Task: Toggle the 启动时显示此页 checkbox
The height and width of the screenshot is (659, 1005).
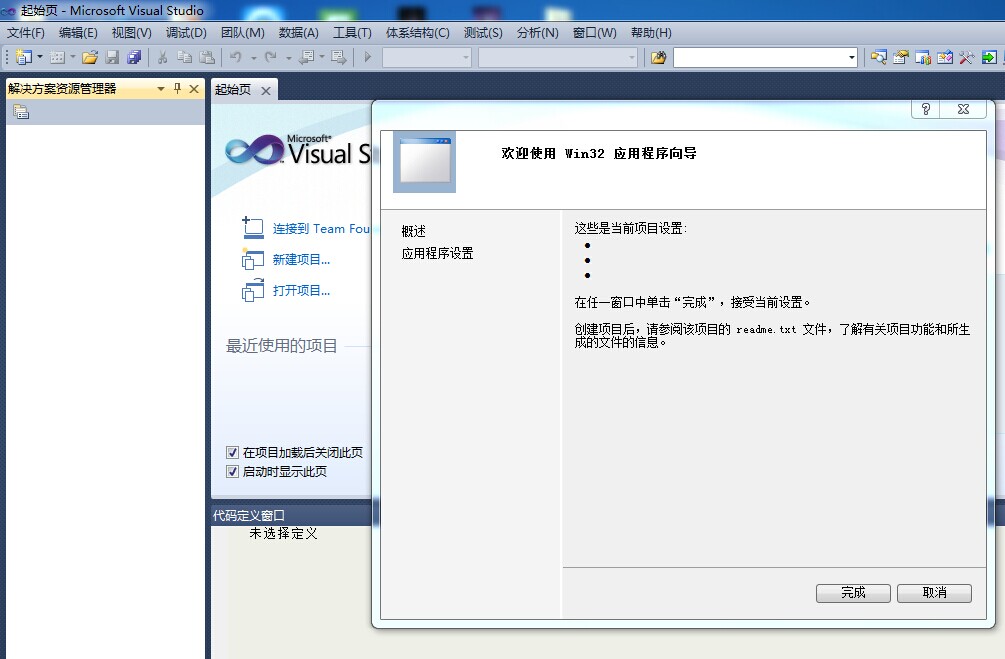Action: (x=233, y=472)
